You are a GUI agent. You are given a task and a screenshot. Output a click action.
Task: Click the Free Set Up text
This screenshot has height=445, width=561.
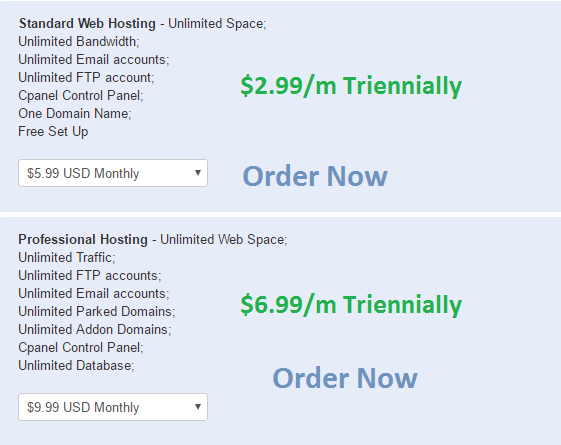pyautogui.click(x=53, y=132)
